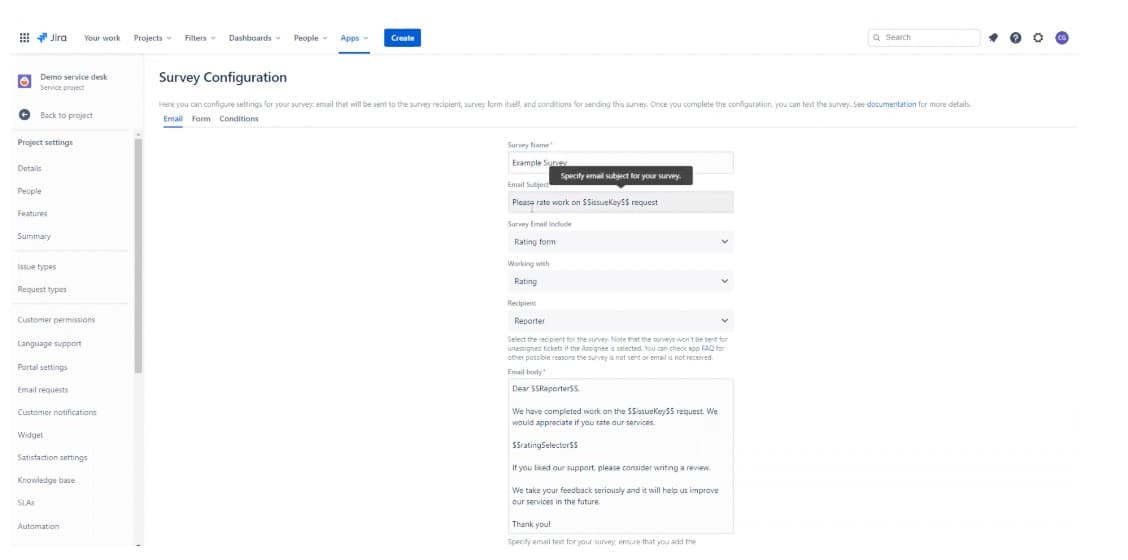Switch to the Conditions tab
The width and height of the screenshot is (1128, 560).
239,119
